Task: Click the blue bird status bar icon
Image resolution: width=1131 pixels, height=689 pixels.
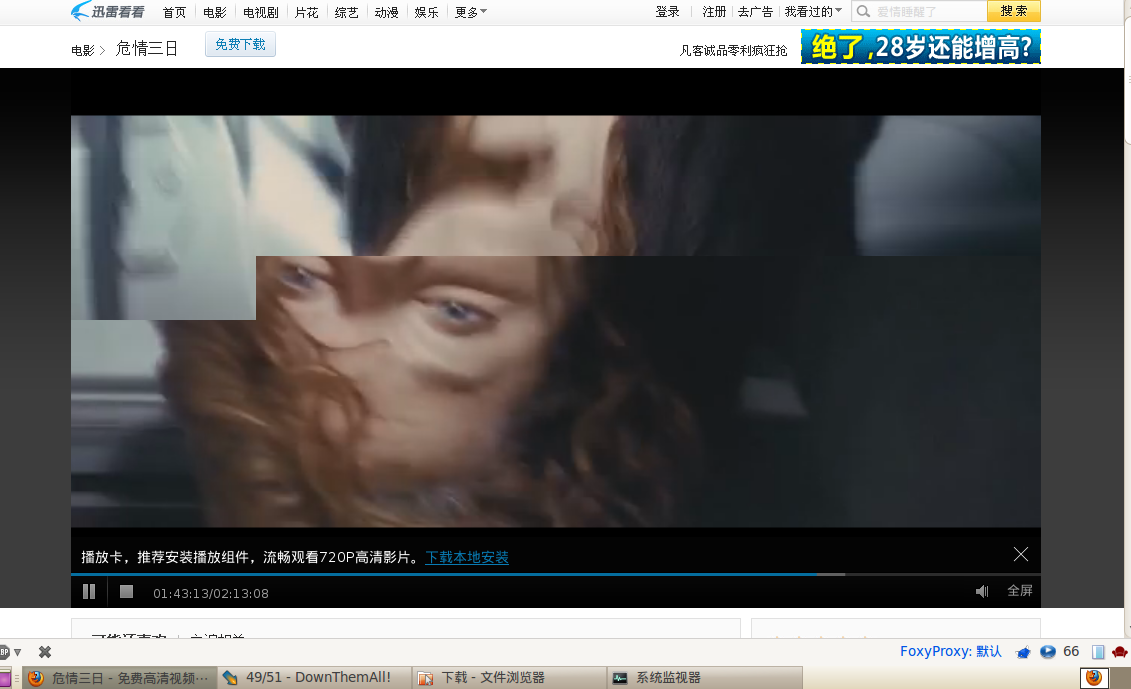Action: point(1023,652)
